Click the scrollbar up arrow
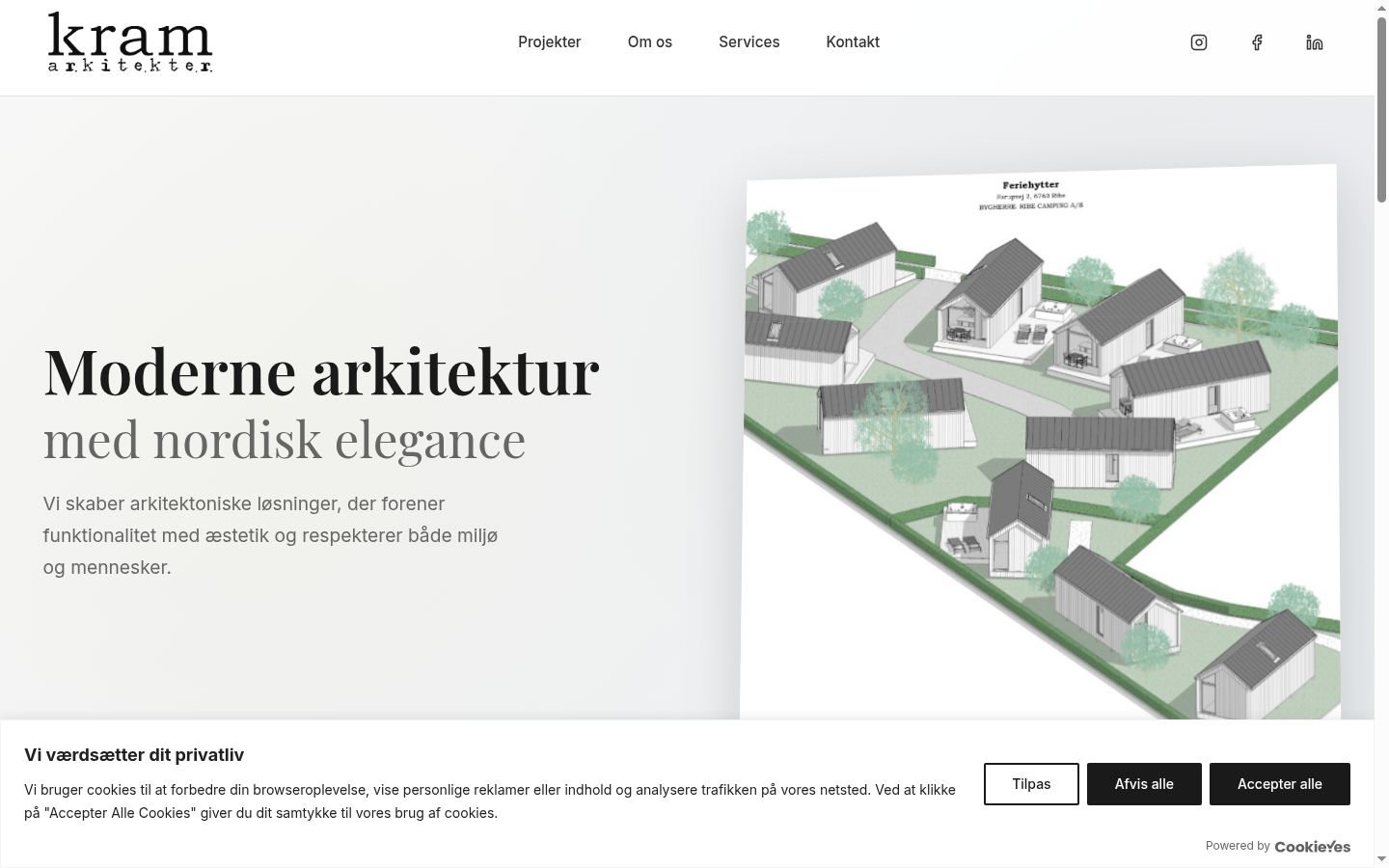The height and width of the screenshot is (868, 1389). [1381, 8]
